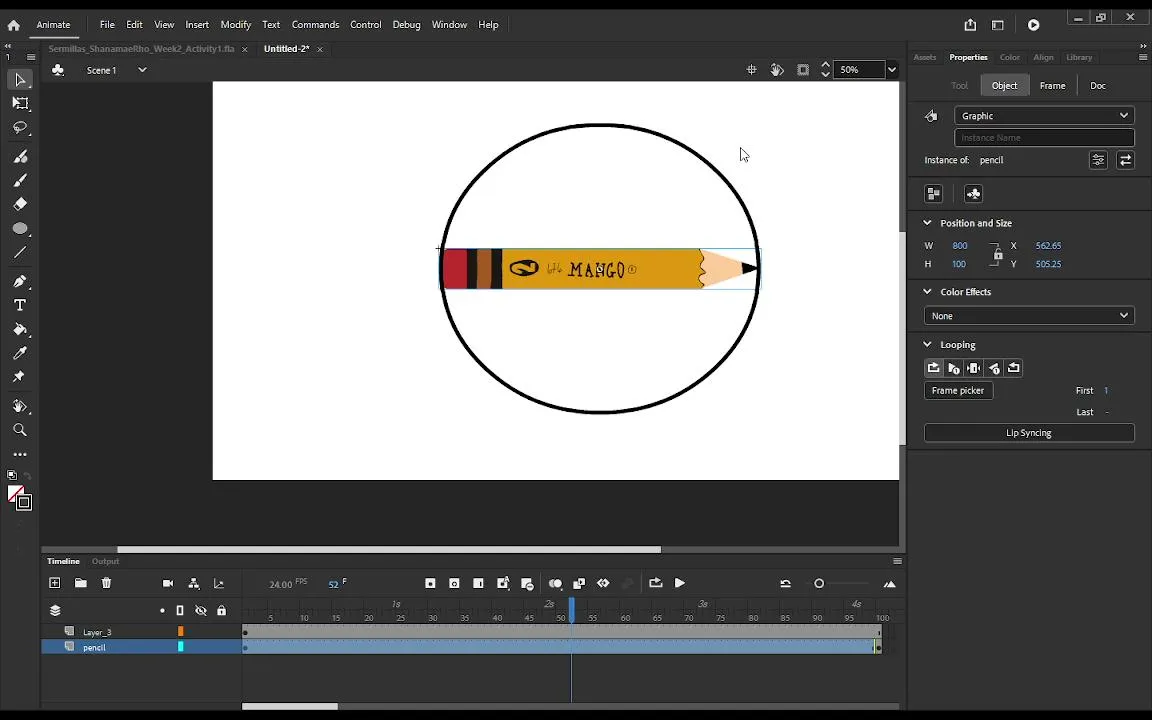Screen dimensions: 1152x720
Task: Select the Pen tool
Action: (x=20, y=281)
